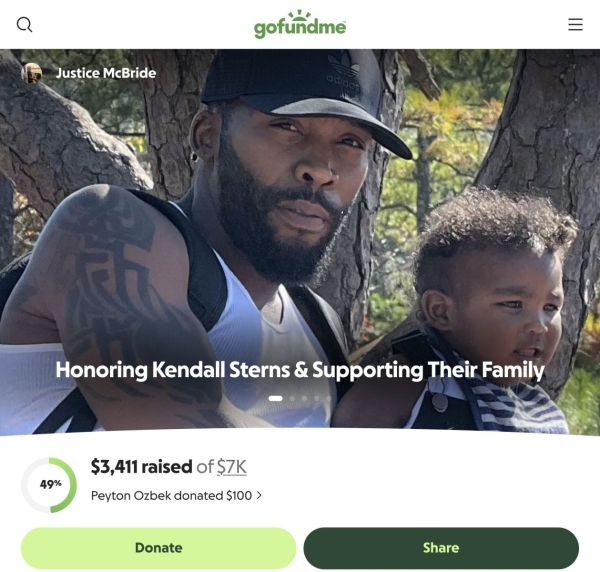Screen dimensions: 600x572
Task: Open Justice McBride's avatar picture
Action: pyautogui.click(x=31, y=73)
